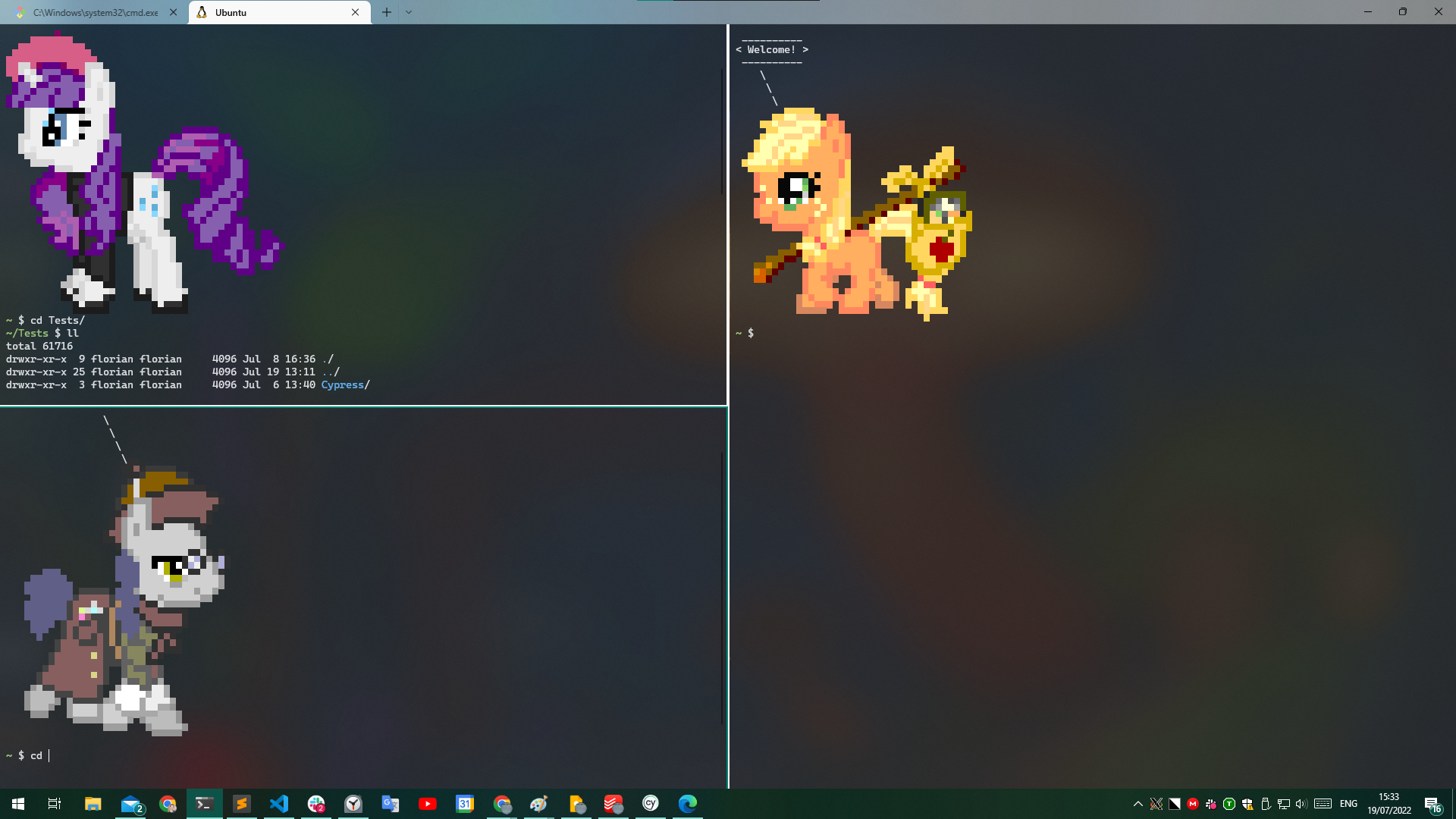Open Microsoft Edge from taskbar
The image size is (1456, 819).
[687, 804]
